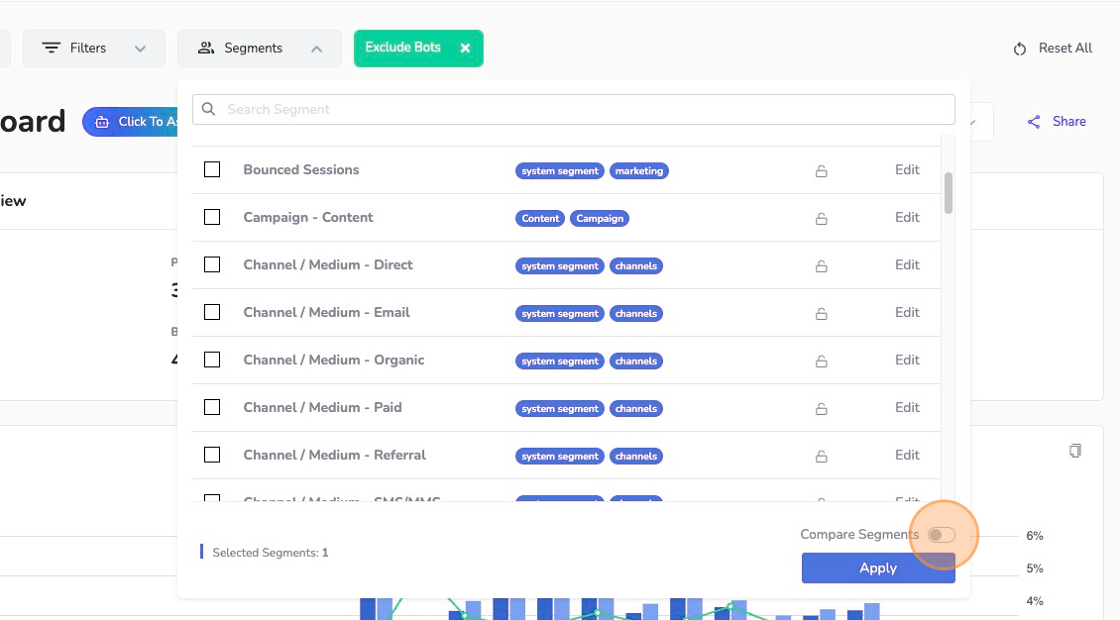This screenshot has height=620, width=1120.
Task: Click the lock icon for Bounced Sessions
Action: pos(821,171)
